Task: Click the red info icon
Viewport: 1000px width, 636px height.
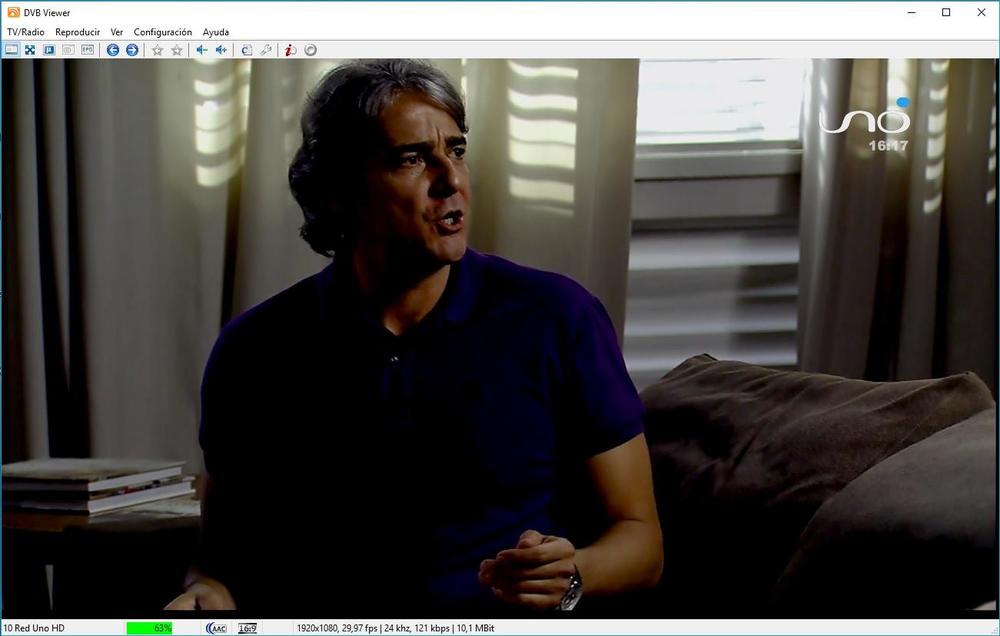Action: [x=290, y=50]
